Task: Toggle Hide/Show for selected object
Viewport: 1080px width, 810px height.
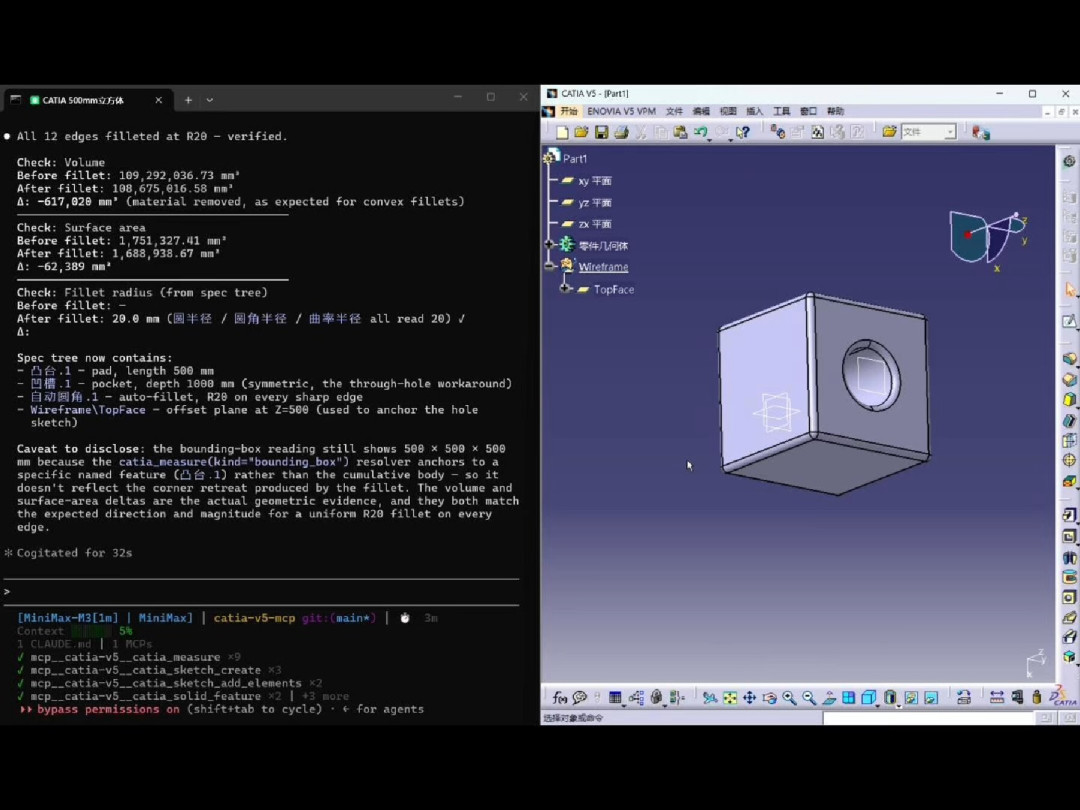Action: (911, 698)
